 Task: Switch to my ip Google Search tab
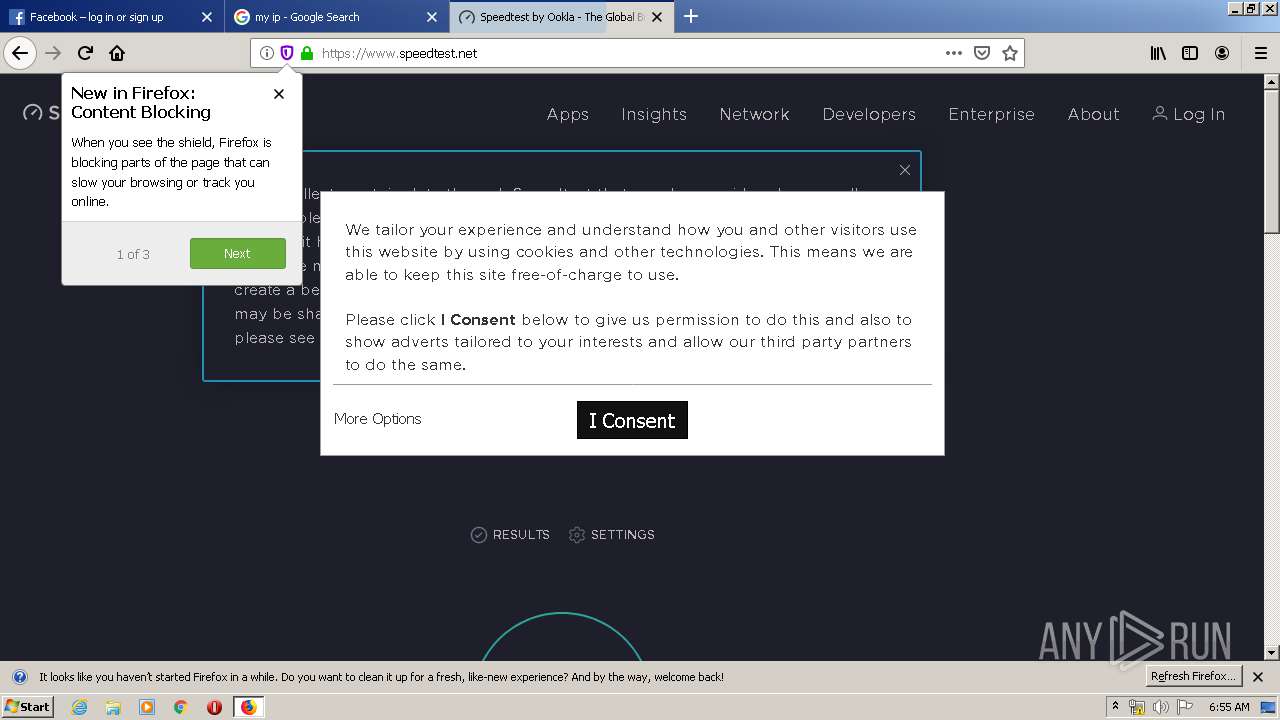(336, 17)
